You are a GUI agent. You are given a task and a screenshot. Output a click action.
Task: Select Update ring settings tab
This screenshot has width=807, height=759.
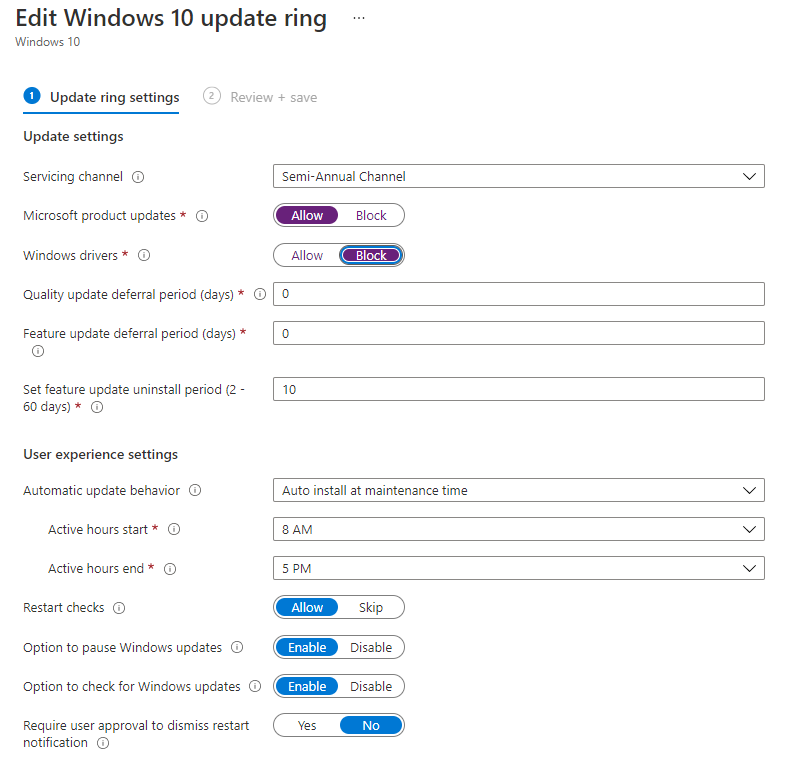point(101,97)
